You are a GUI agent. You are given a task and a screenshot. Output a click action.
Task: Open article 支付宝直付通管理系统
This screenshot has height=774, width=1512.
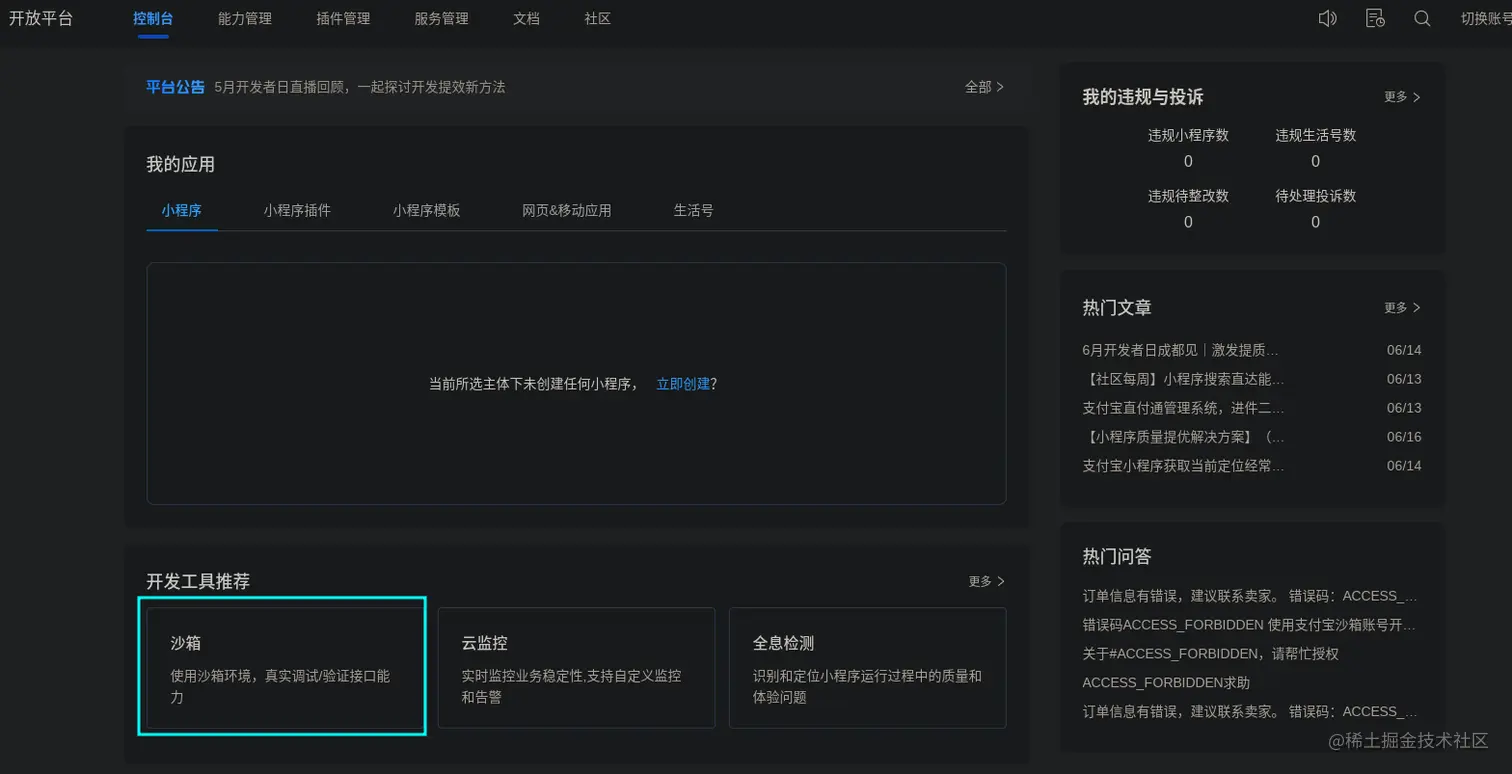tap(1183, 408)
